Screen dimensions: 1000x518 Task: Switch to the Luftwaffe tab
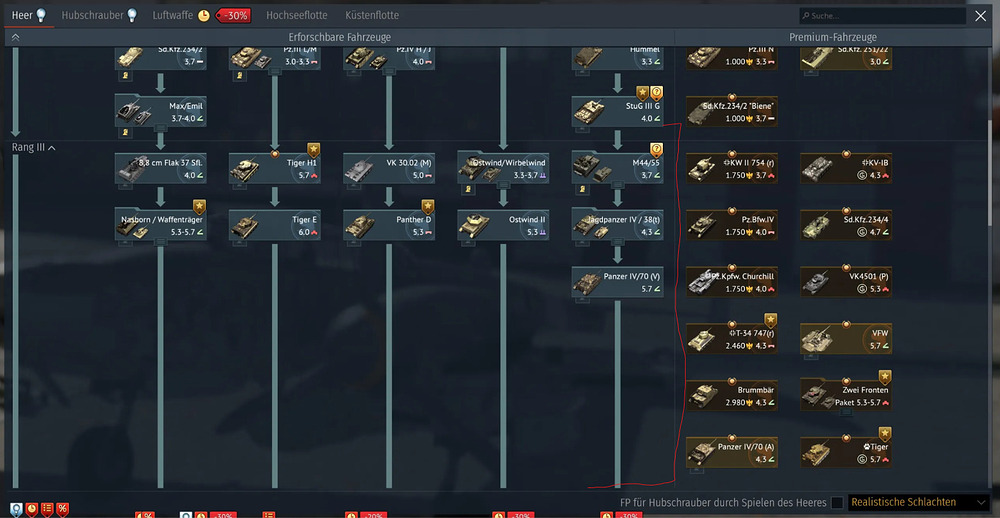coord(173,15)
